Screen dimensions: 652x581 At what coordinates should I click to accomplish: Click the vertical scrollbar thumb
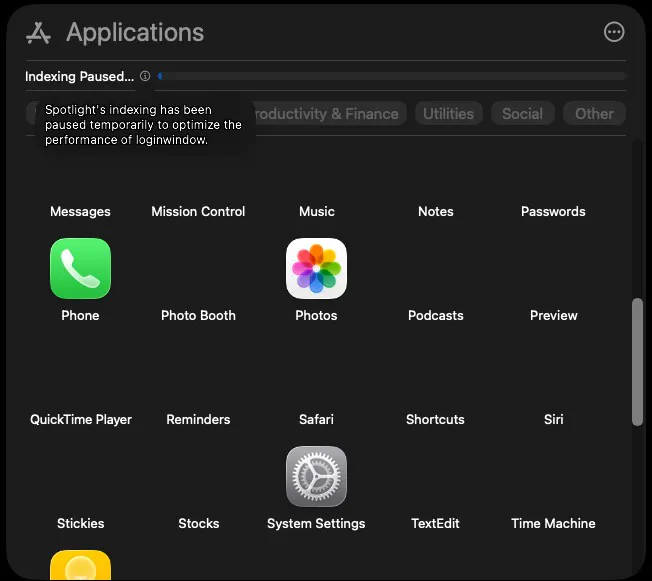(x=637, y=362)
